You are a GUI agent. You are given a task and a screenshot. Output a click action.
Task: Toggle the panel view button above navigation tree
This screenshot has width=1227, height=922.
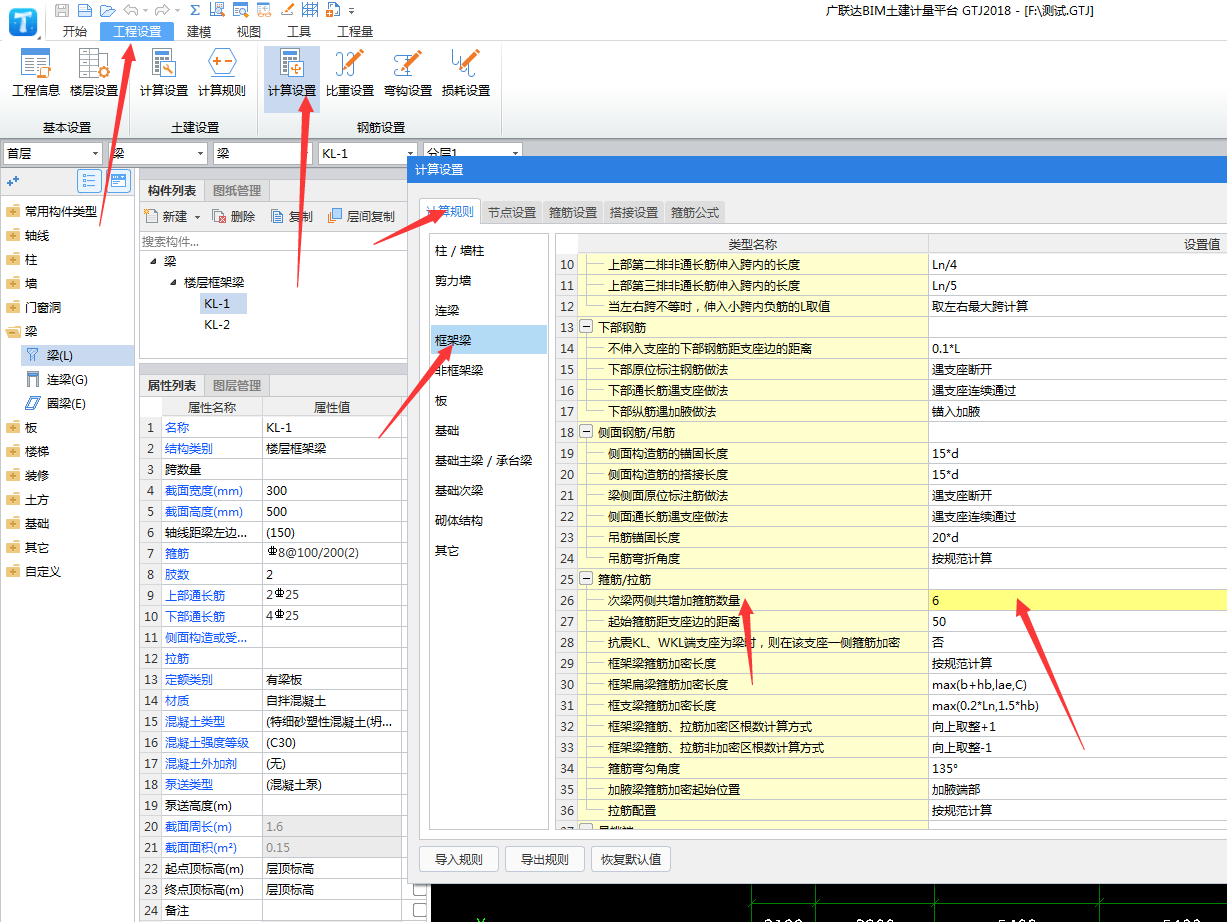click(119, 181)
